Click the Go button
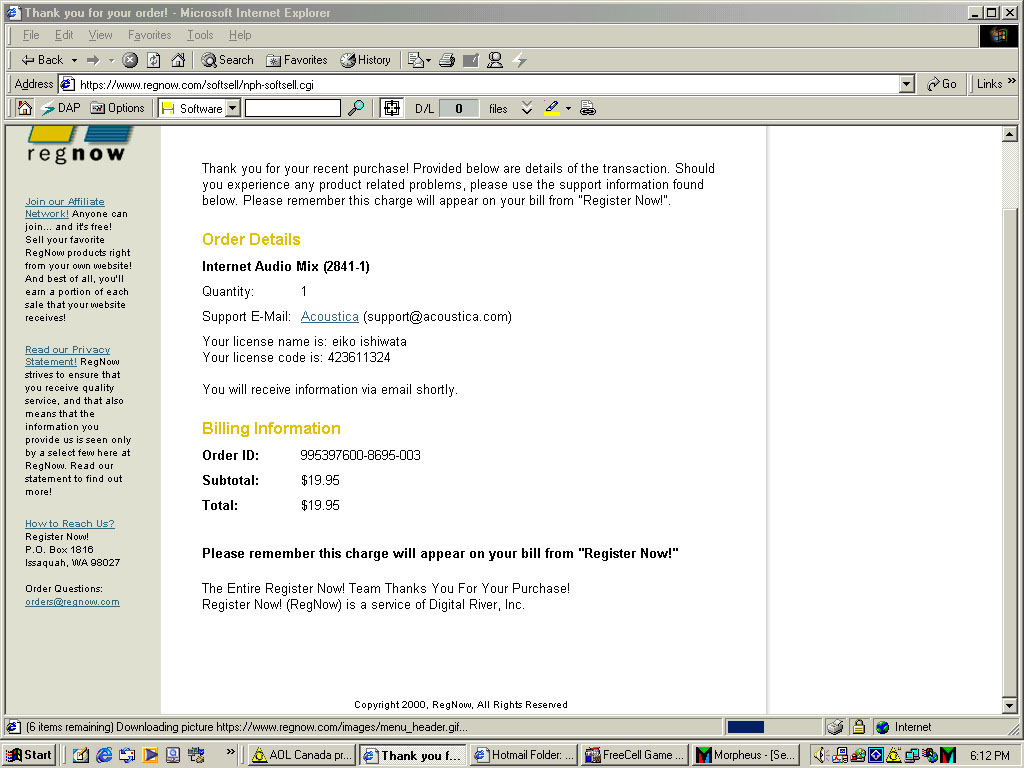Viewport: 1024px width, 768px height. coord(942,84)
